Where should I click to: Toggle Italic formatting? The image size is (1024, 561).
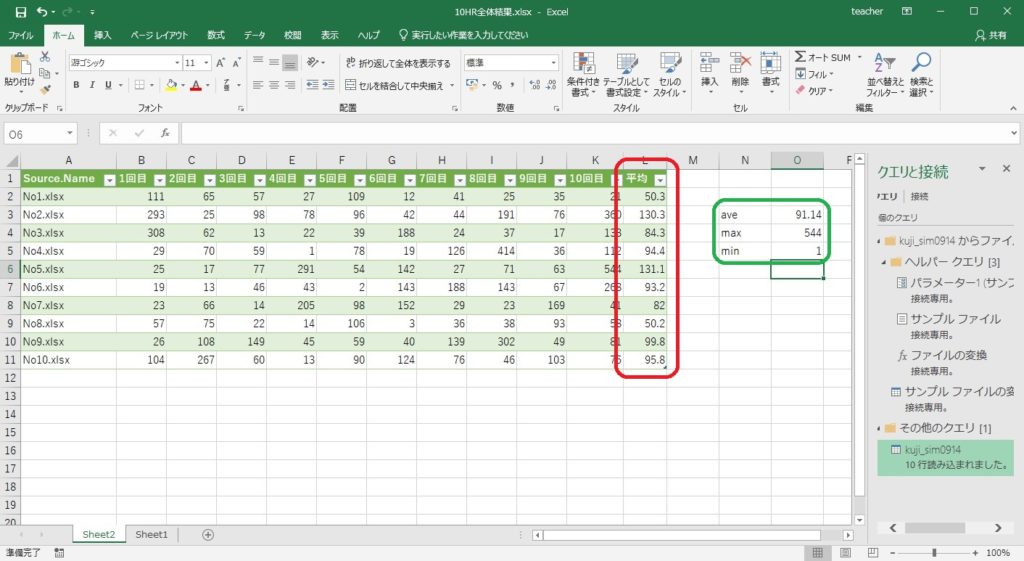click(92, 85)
